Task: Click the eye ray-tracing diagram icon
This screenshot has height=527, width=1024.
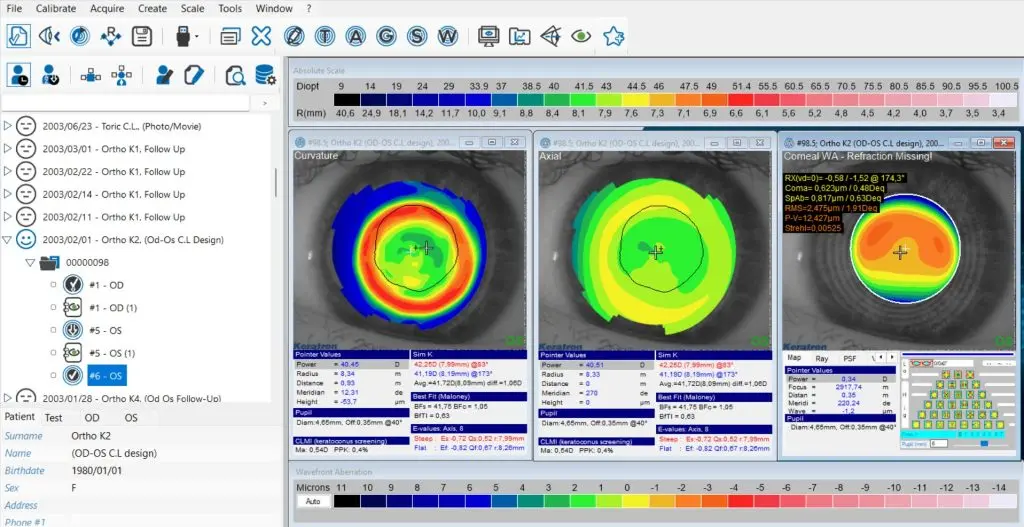Action: (x=551, y=36)
